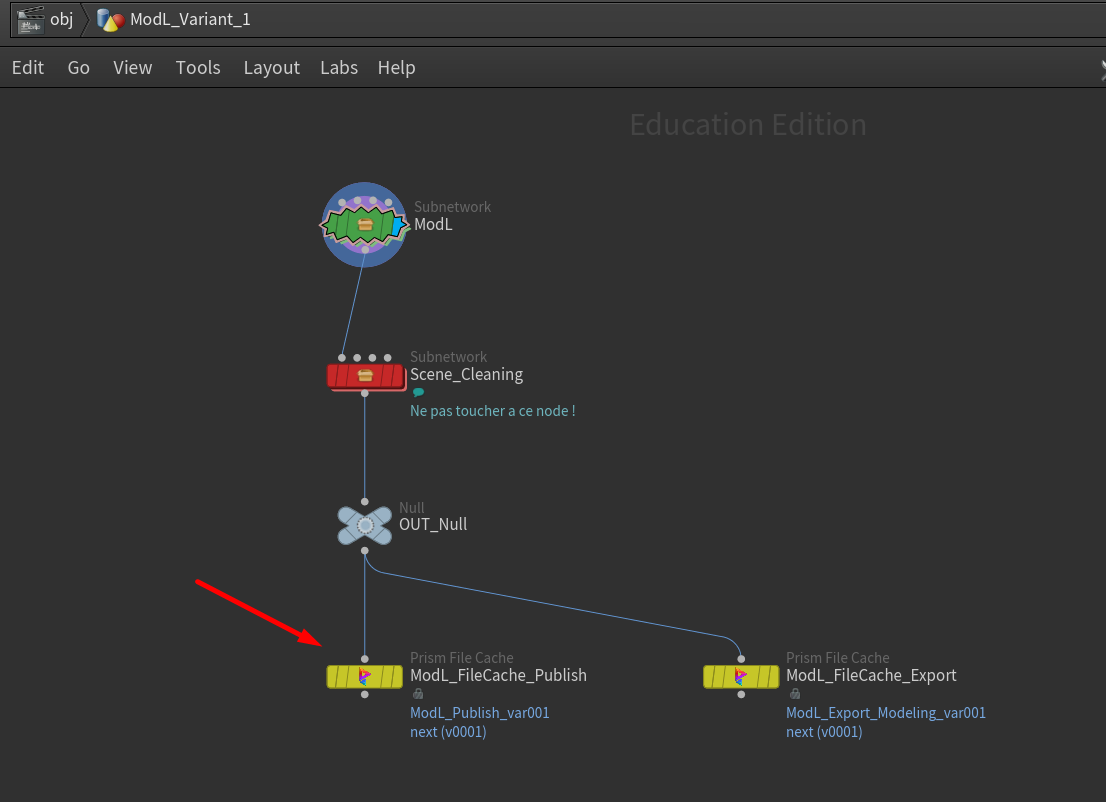
Task: Select the ModL_FileCache_Export Prism node
Action: (741, 677)
